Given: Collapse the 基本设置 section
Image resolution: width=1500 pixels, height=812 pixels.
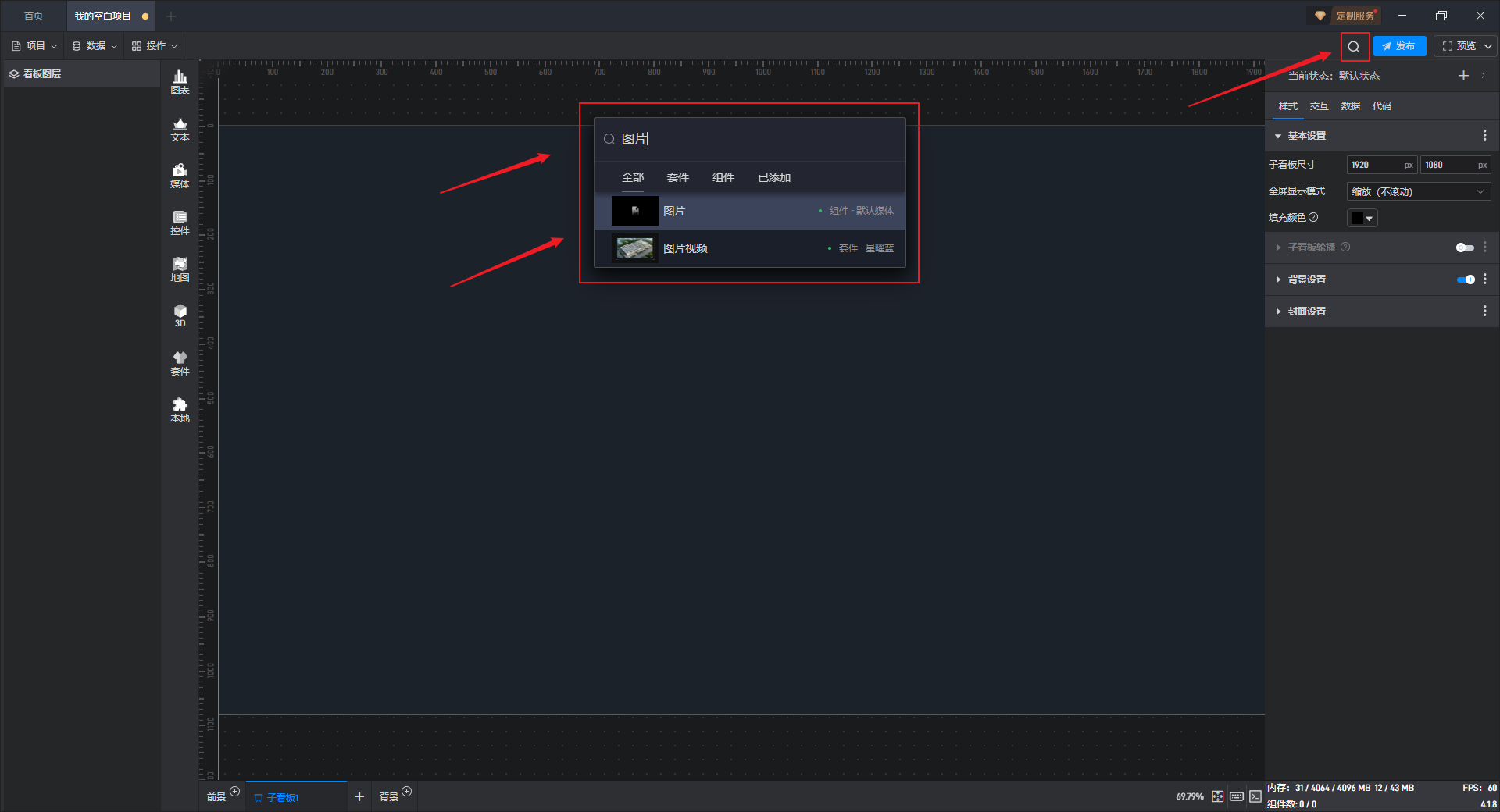Looking at the screenshot, I should tap(1278, 136).
